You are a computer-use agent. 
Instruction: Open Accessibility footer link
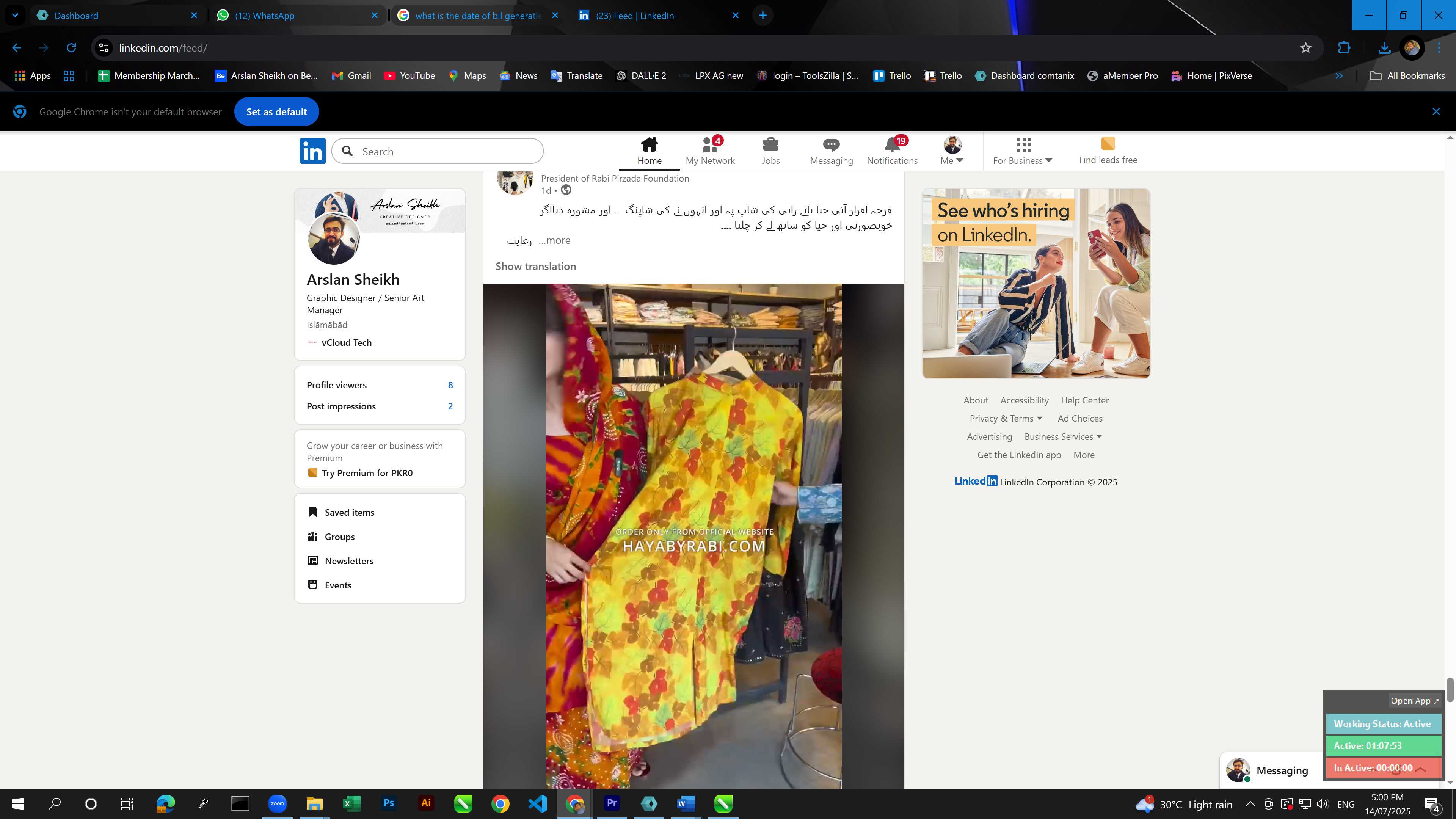[1024, 400]
